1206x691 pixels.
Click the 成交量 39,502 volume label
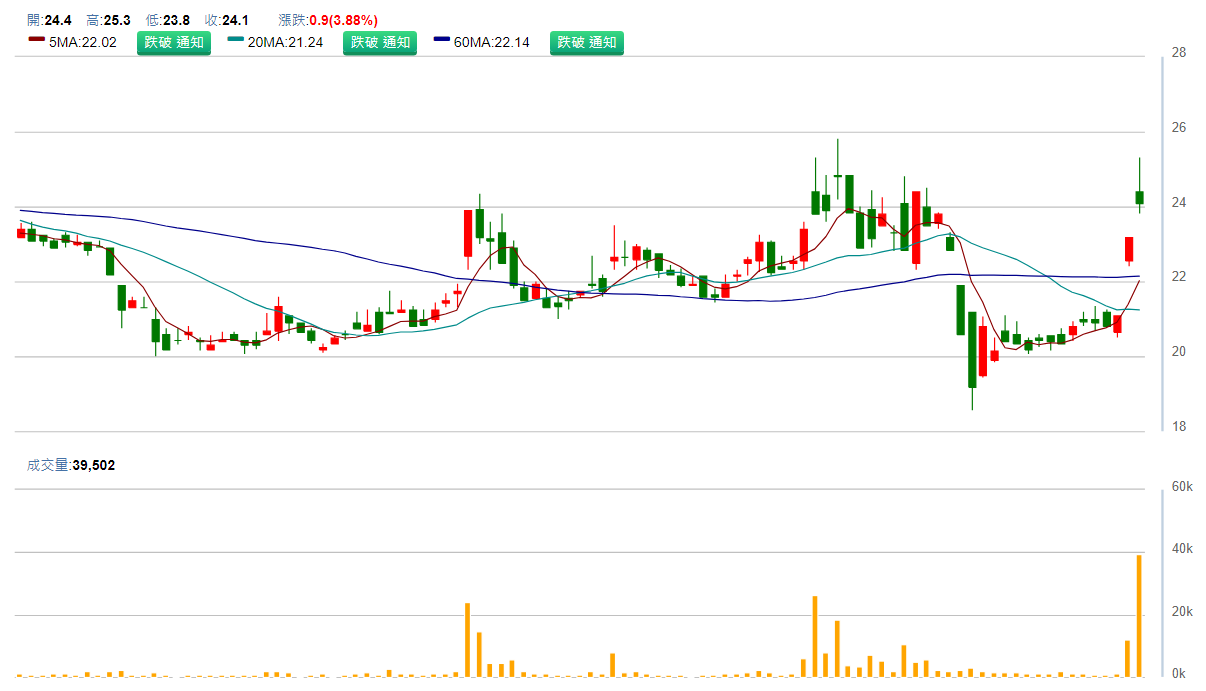coord(71,465)
